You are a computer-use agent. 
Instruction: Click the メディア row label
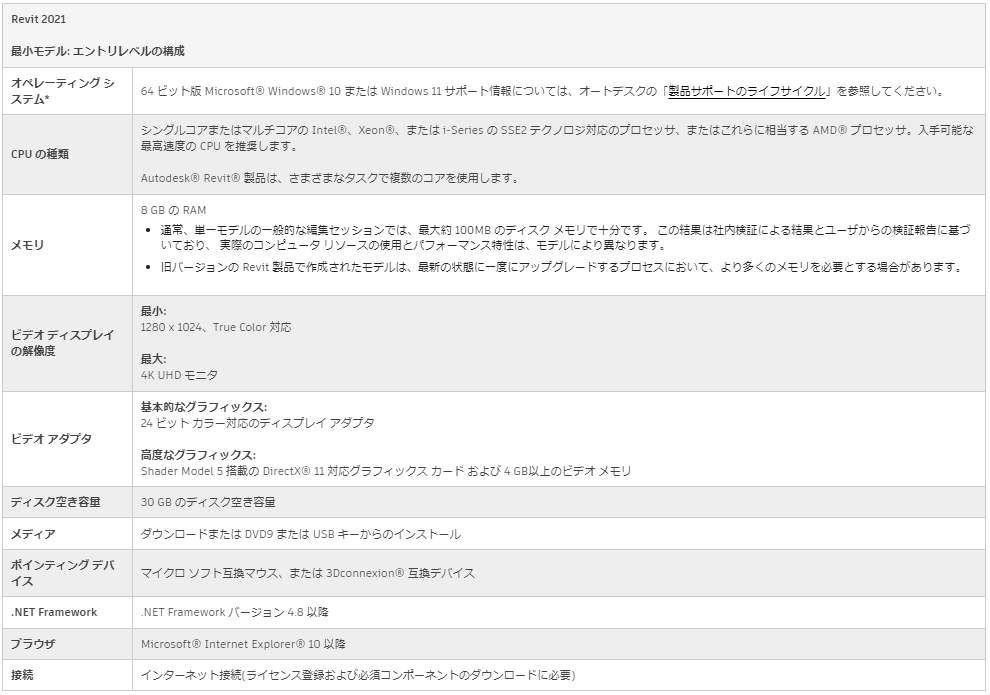click(x=33, y=534)
